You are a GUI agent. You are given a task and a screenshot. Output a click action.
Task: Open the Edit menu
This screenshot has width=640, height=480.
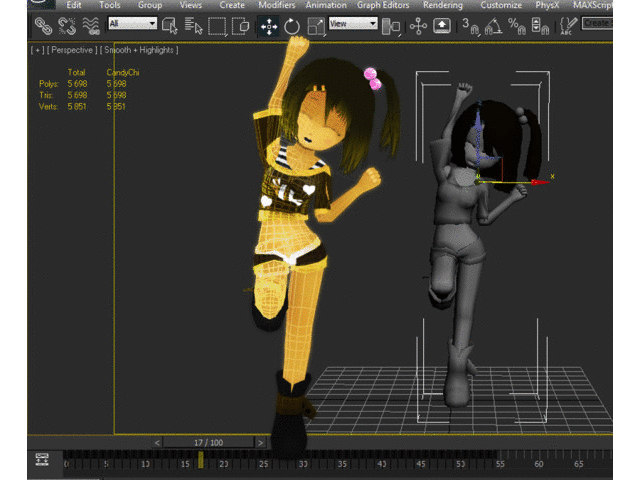pos(74,5)
